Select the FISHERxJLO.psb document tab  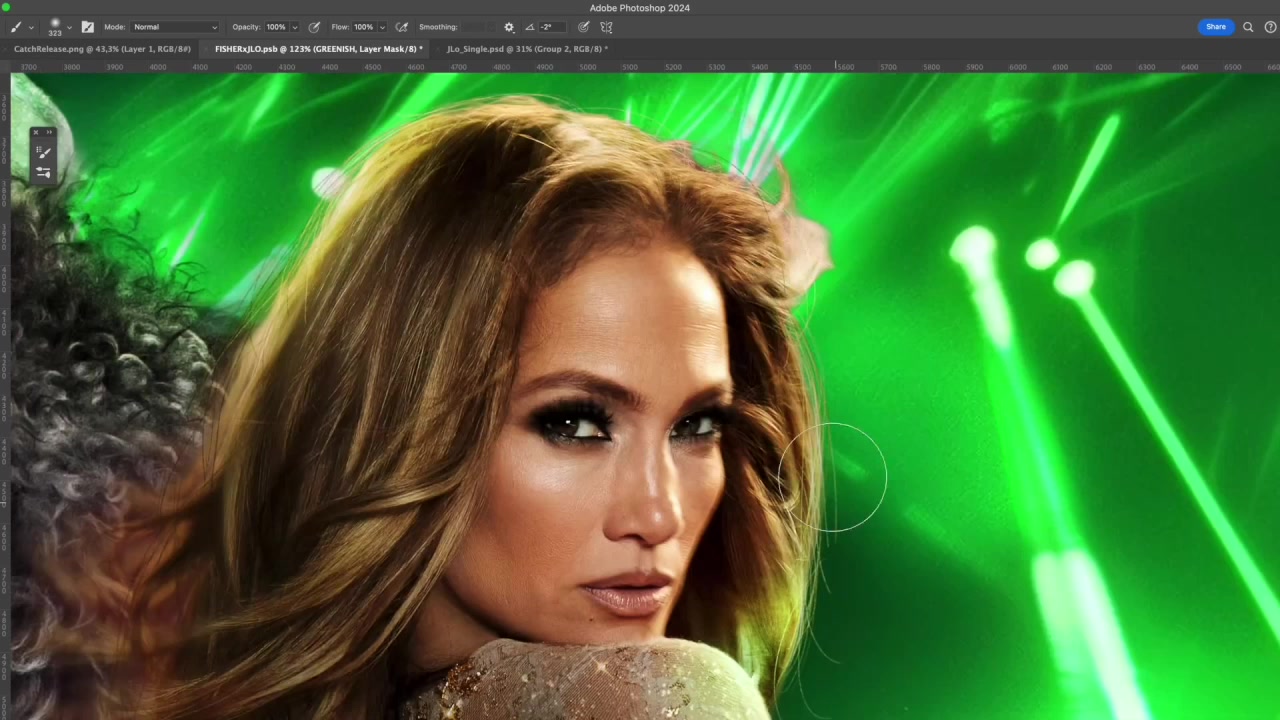319,49
